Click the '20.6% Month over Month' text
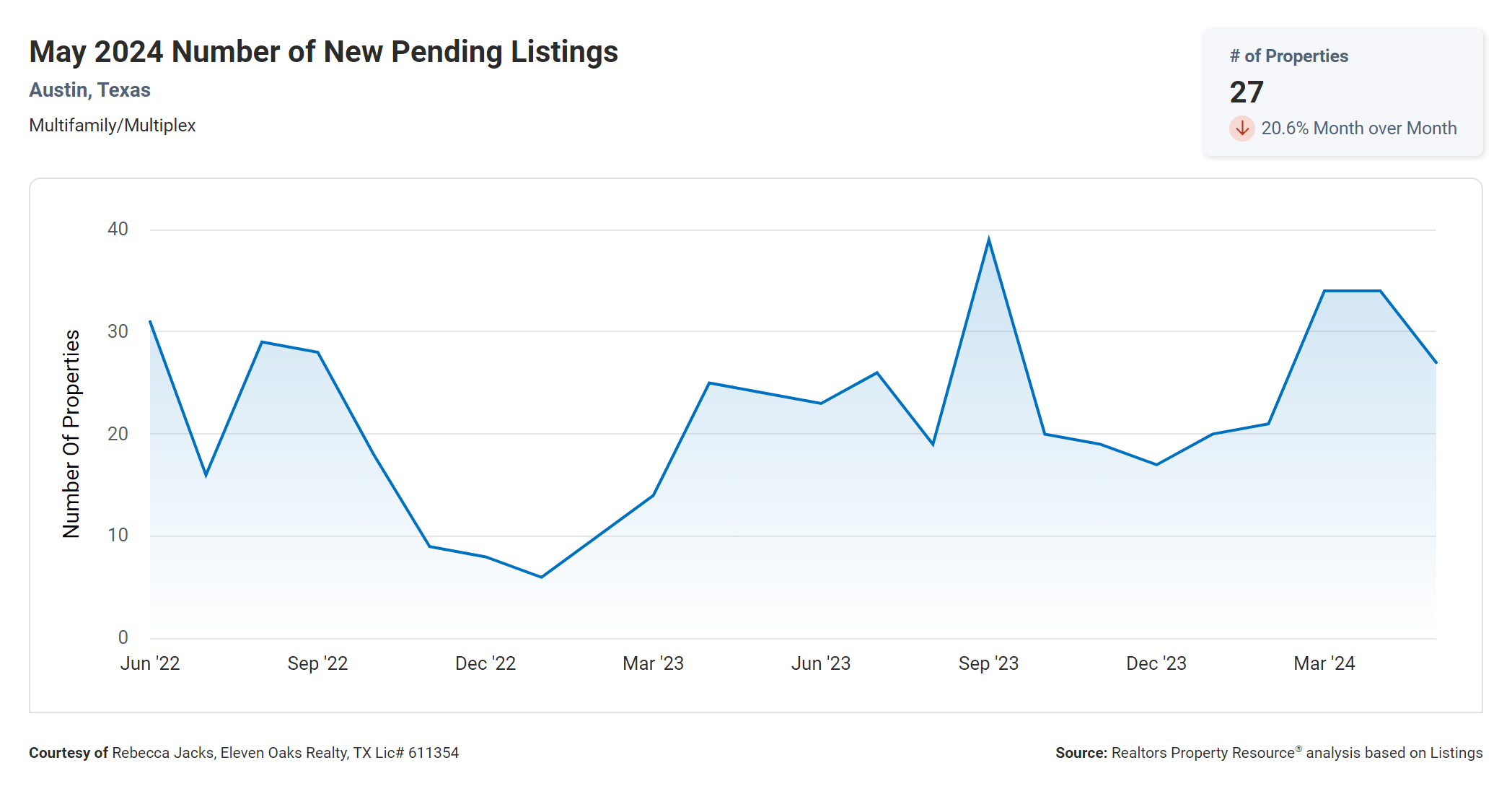 [x=1358, y=128]
